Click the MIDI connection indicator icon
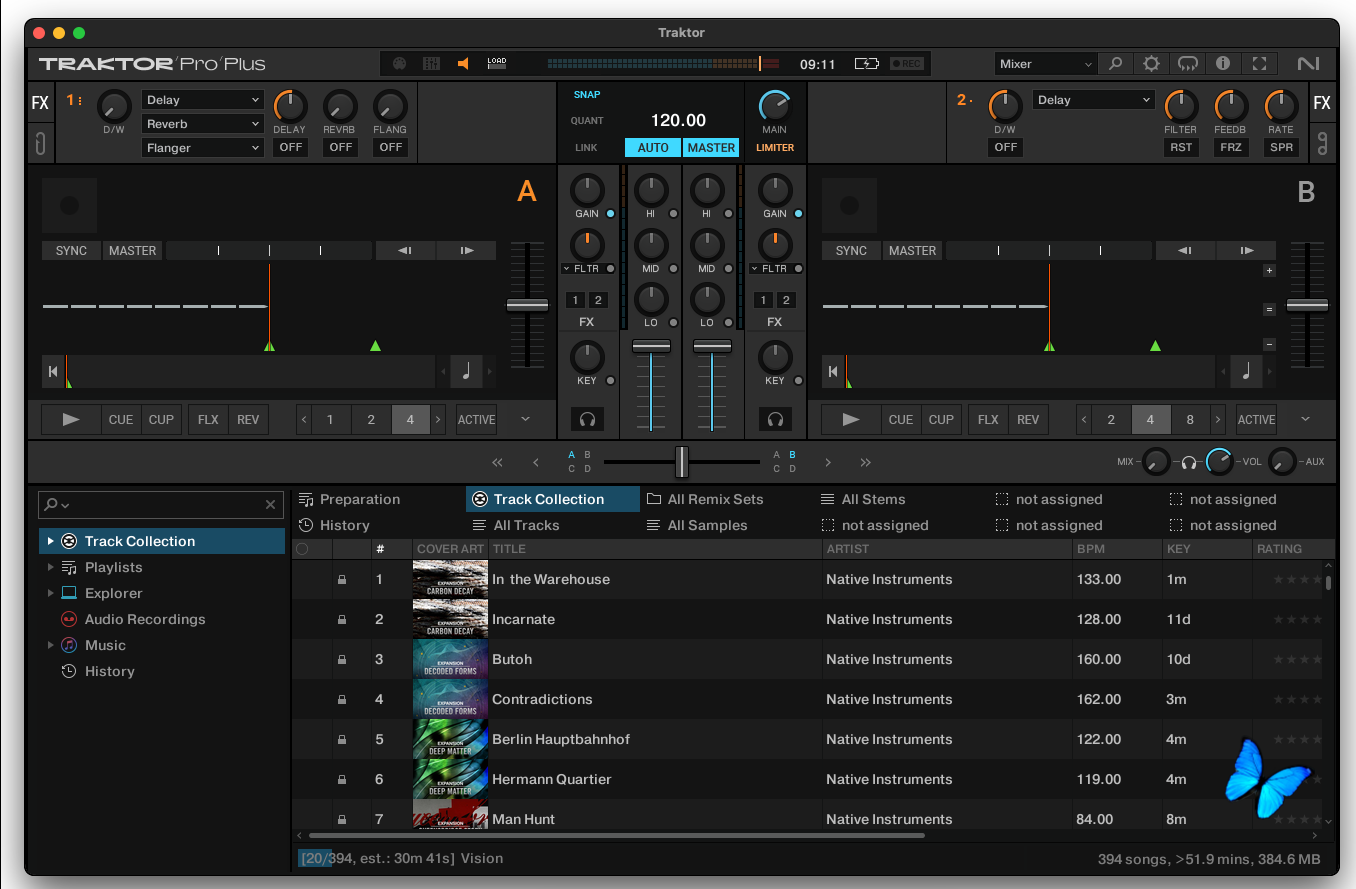 (x=399, y=64)
